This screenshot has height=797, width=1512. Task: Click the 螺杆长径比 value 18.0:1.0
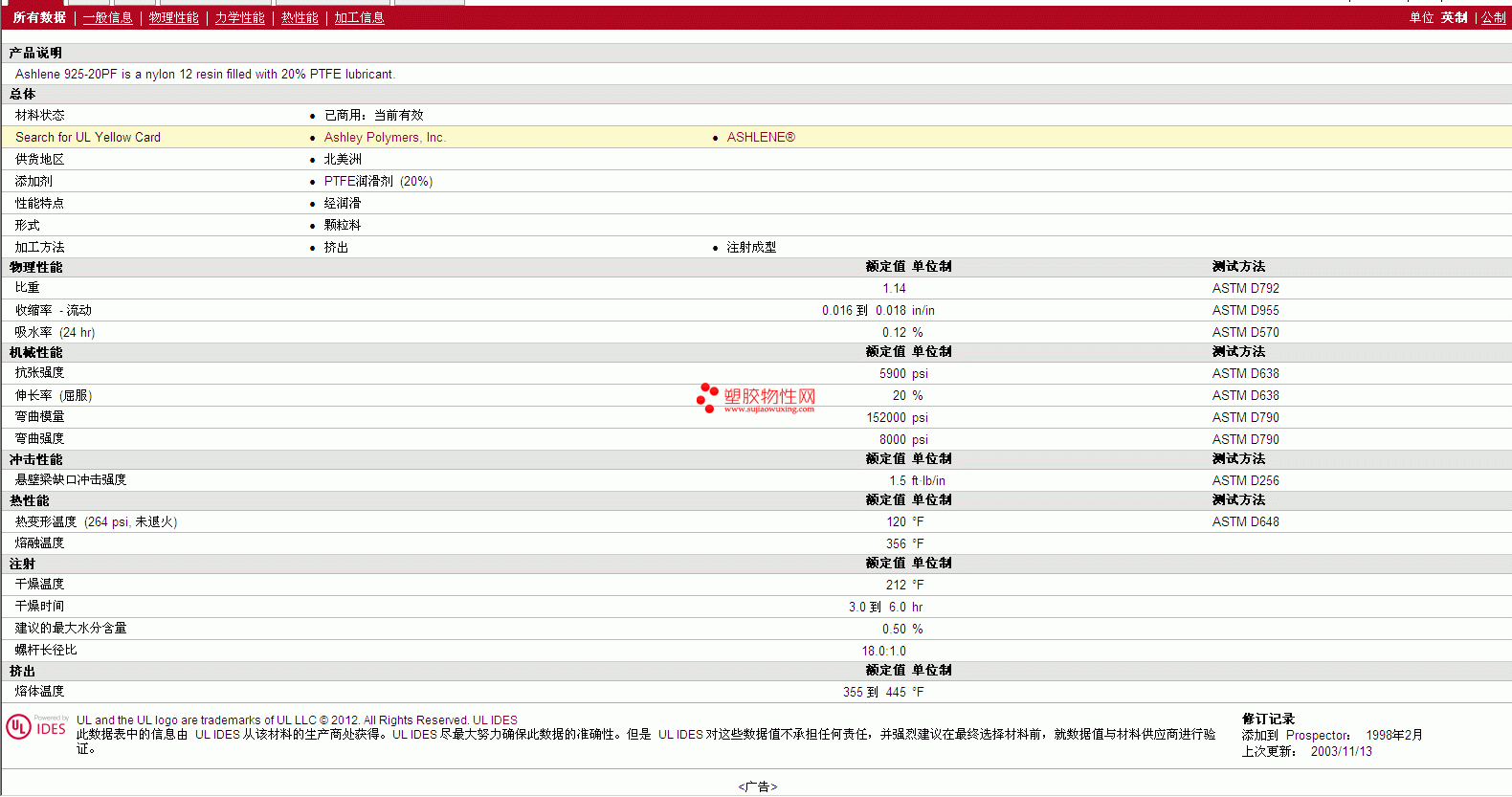click(x=883, y=652)
